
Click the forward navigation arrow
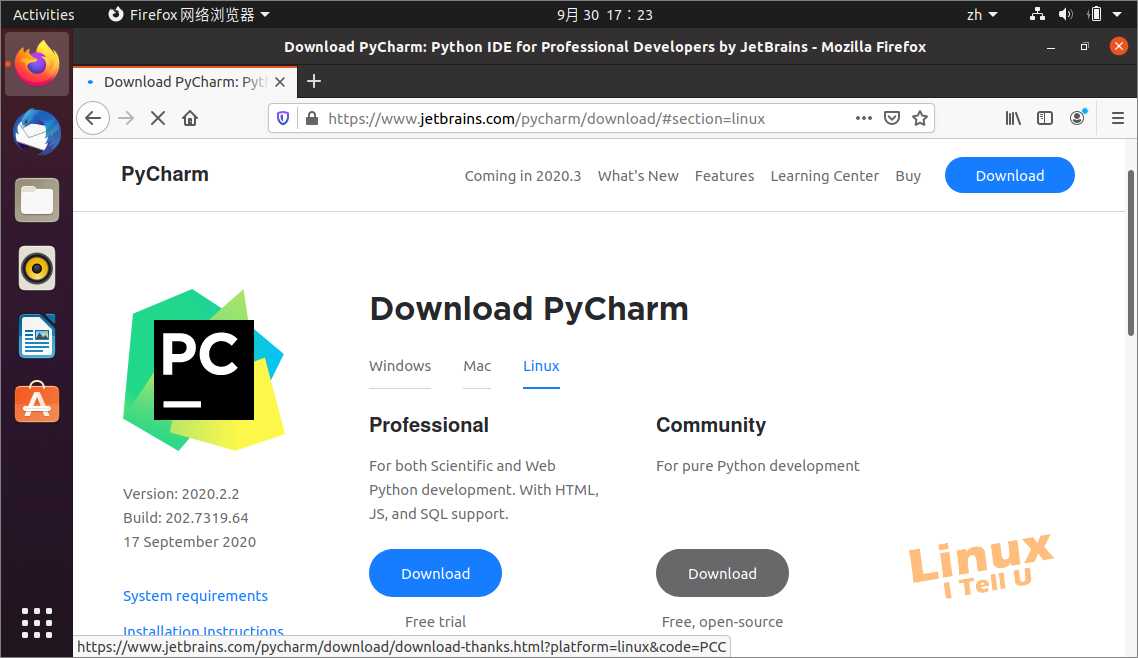126,118
